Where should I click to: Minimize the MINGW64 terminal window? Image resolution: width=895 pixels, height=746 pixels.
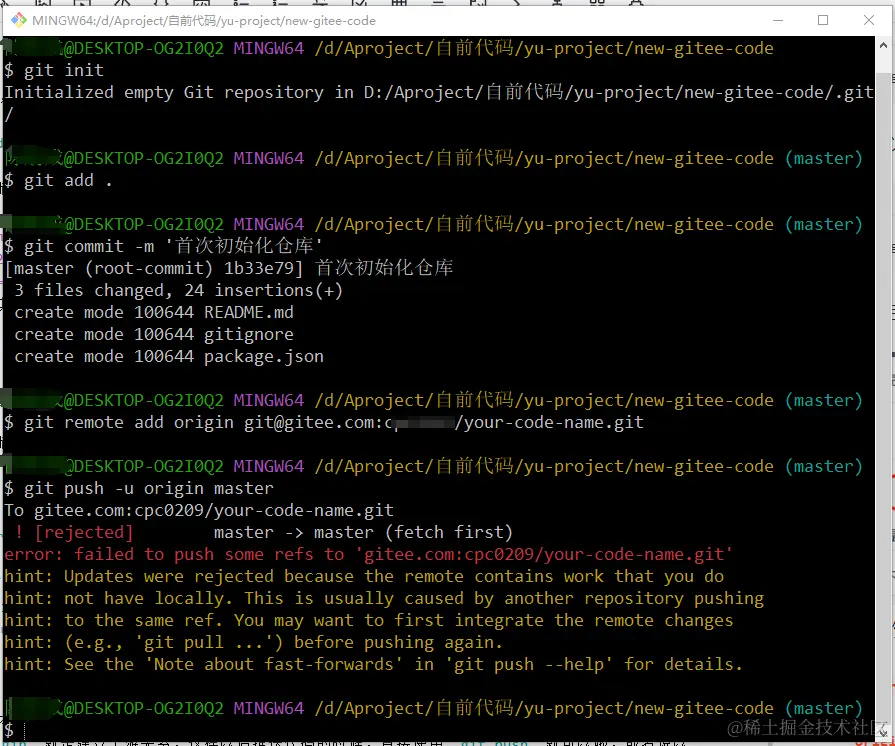coord(777,21)
